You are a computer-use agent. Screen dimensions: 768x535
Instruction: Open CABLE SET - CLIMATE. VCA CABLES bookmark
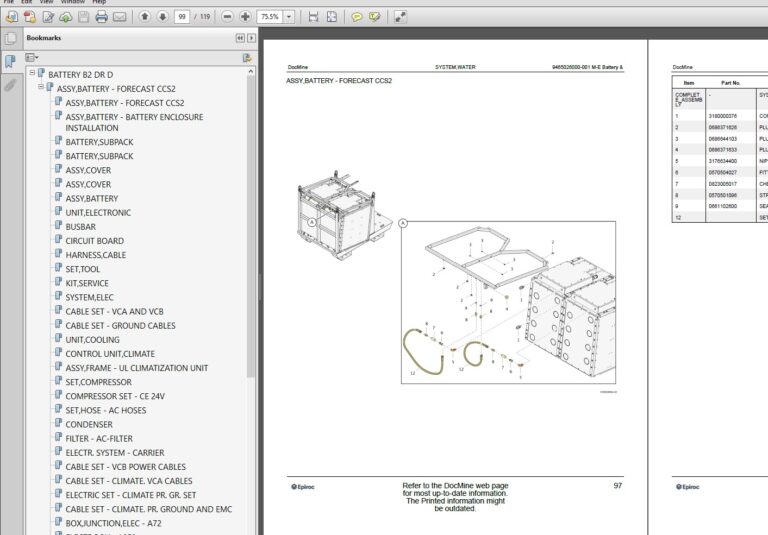coord(129,481)
